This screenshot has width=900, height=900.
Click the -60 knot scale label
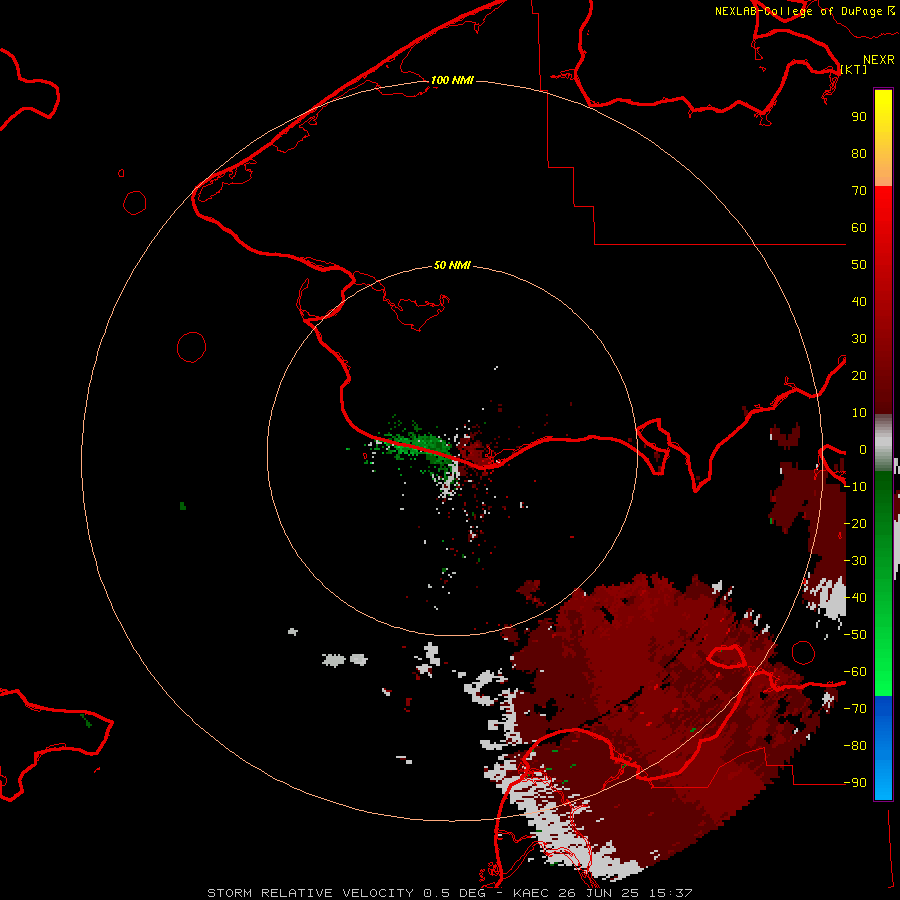click(856, 672)
